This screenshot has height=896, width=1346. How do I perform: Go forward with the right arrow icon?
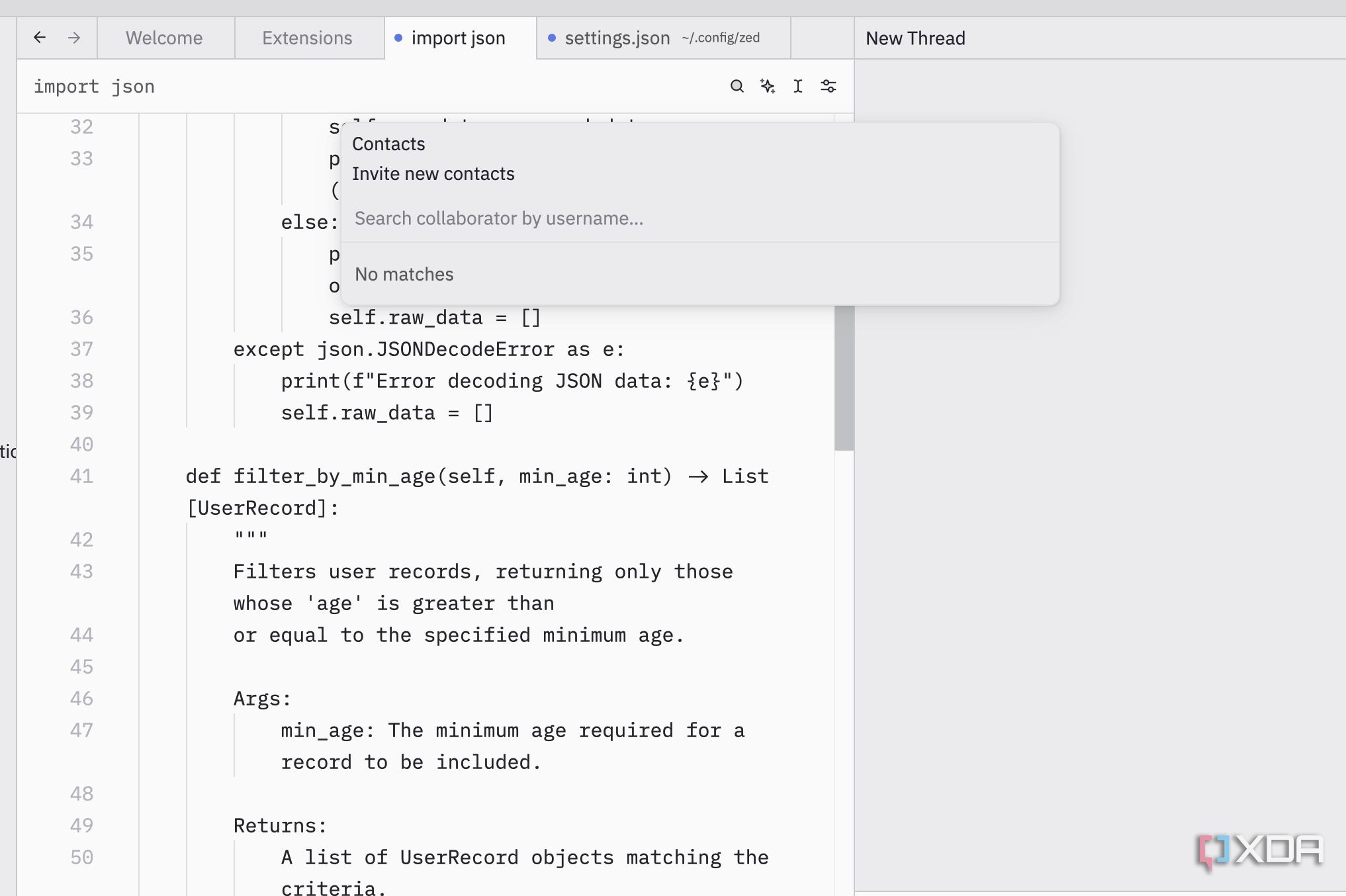point(74,38)
